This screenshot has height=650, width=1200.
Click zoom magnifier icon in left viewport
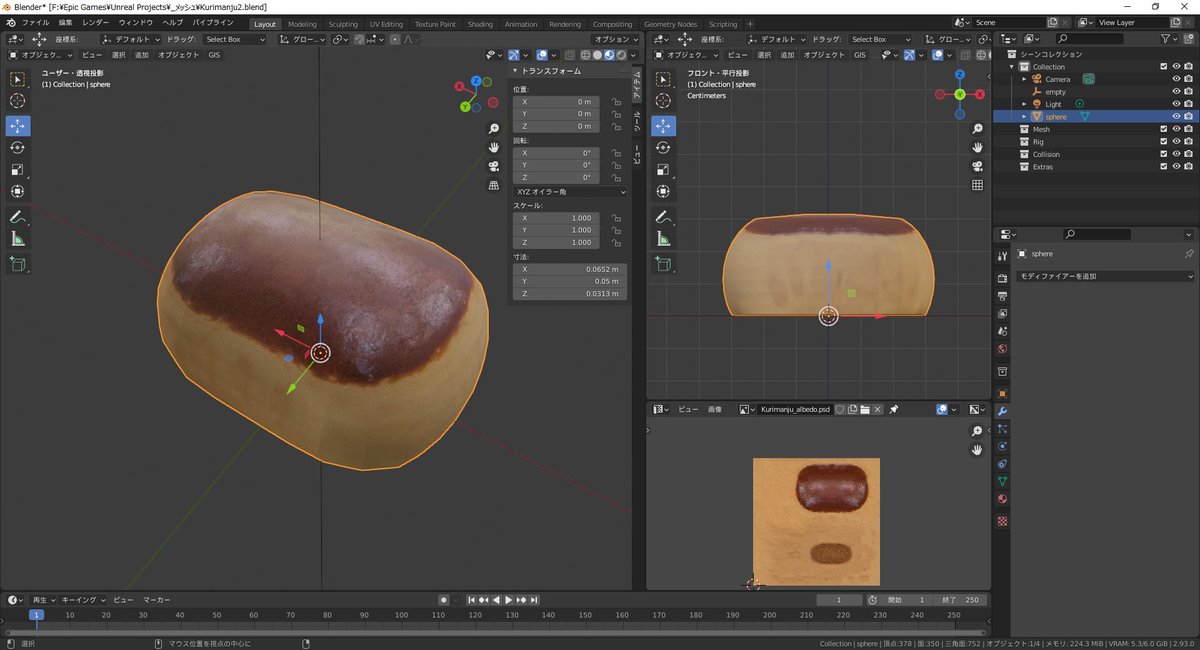(493, 129)
